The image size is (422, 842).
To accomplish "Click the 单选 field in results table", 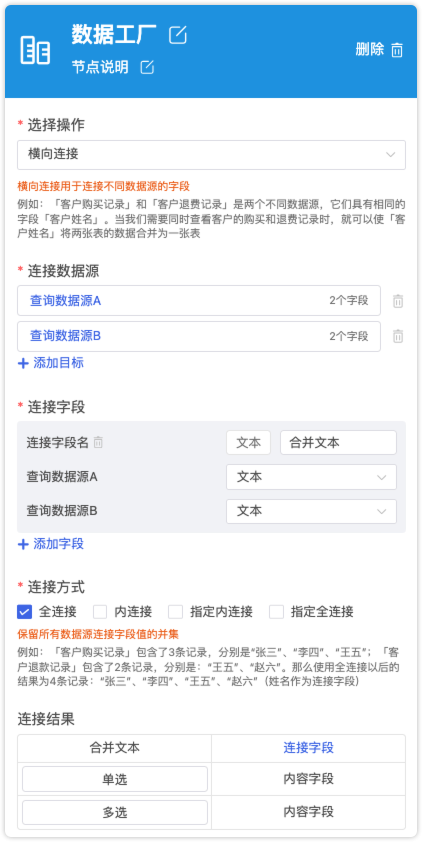I will (x=115, y=779).
